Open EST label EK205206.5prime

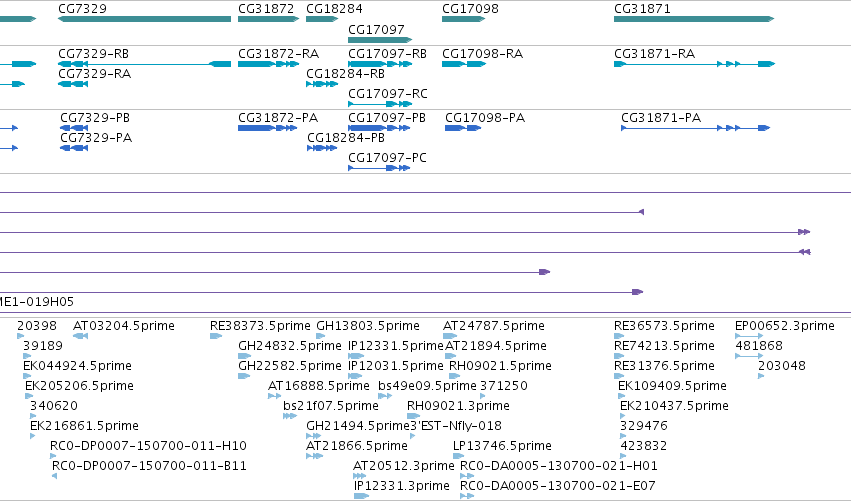[x=79, y=386]
